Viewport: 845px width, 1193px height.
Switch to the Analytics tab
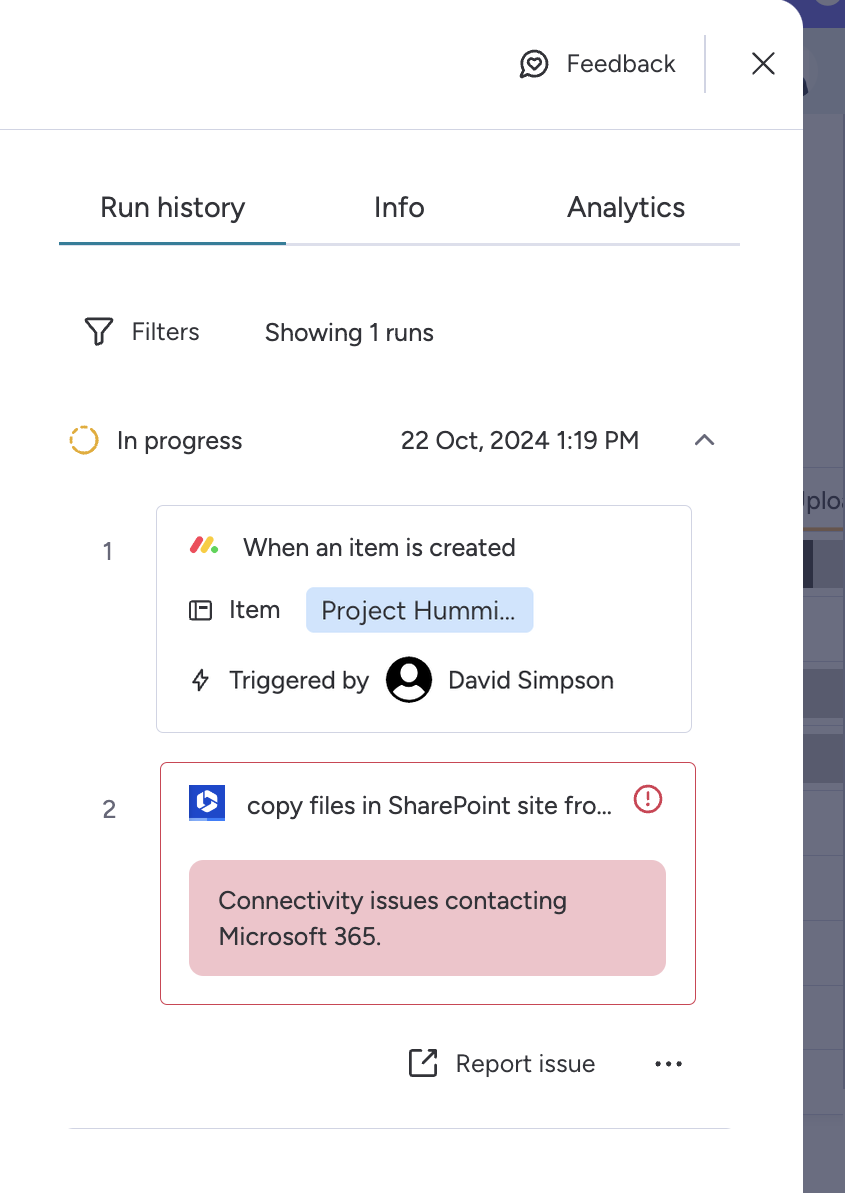(x=626, y=208)
